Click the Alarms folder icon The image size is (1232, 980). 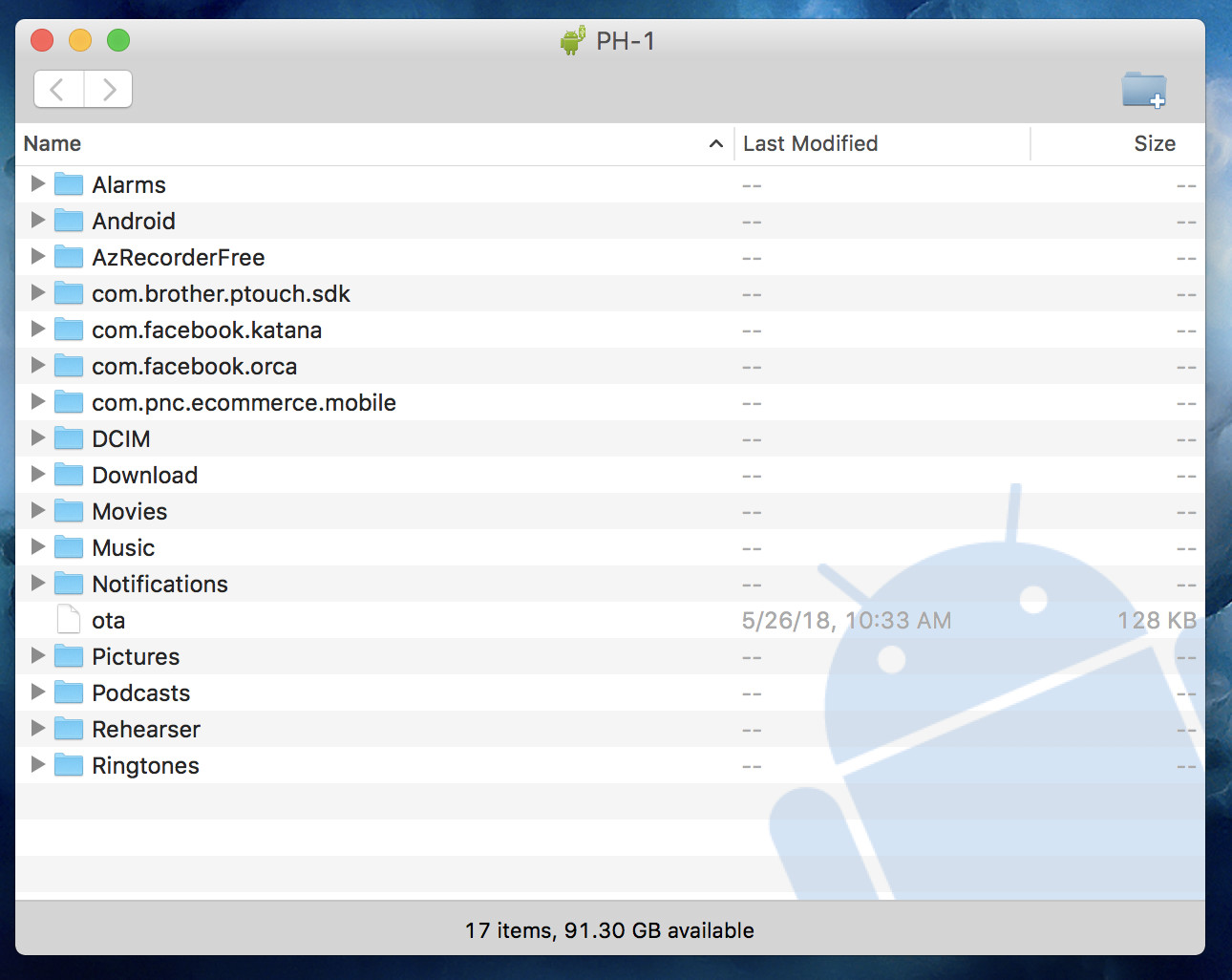(69, 183)
